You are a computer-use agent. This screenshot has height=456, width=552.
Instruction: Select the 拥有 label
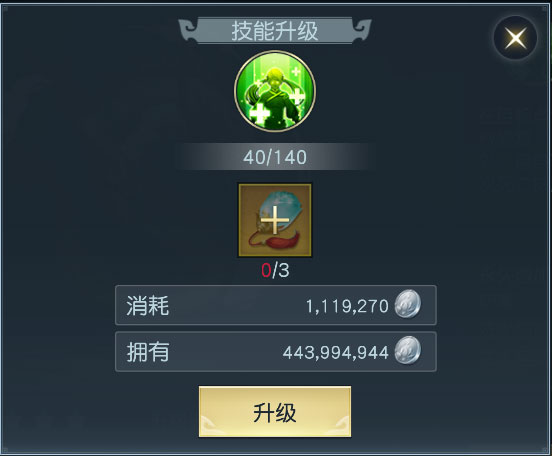coord(148,352)
